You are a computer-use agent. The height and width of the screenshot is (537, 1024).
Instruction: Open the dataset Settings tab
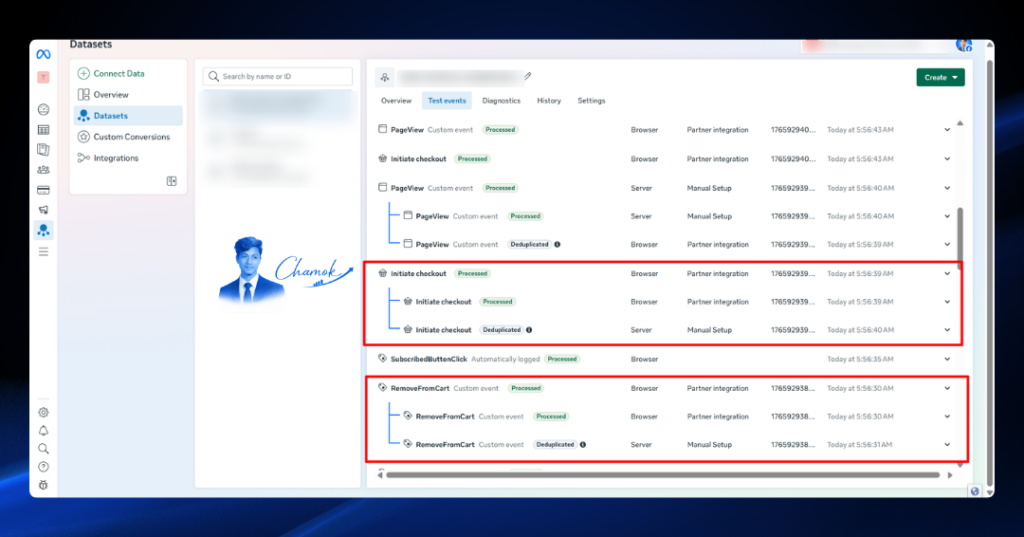[591, 101]
